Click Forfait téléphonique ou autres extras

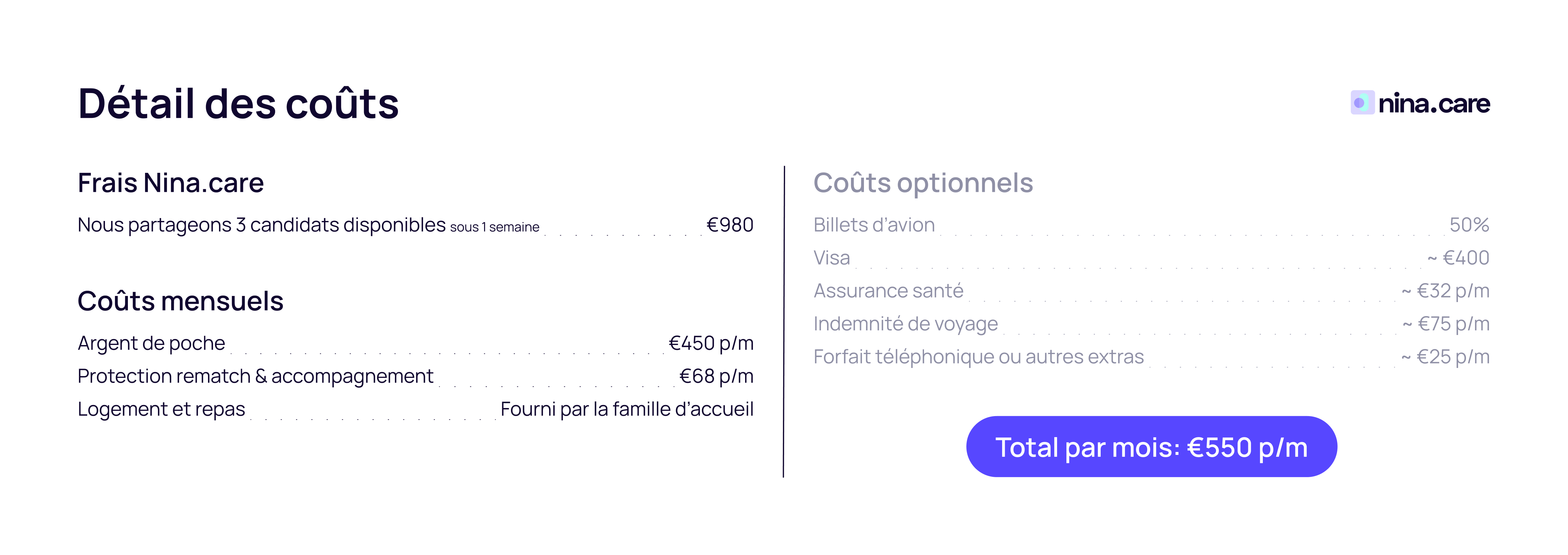[978, 357]
